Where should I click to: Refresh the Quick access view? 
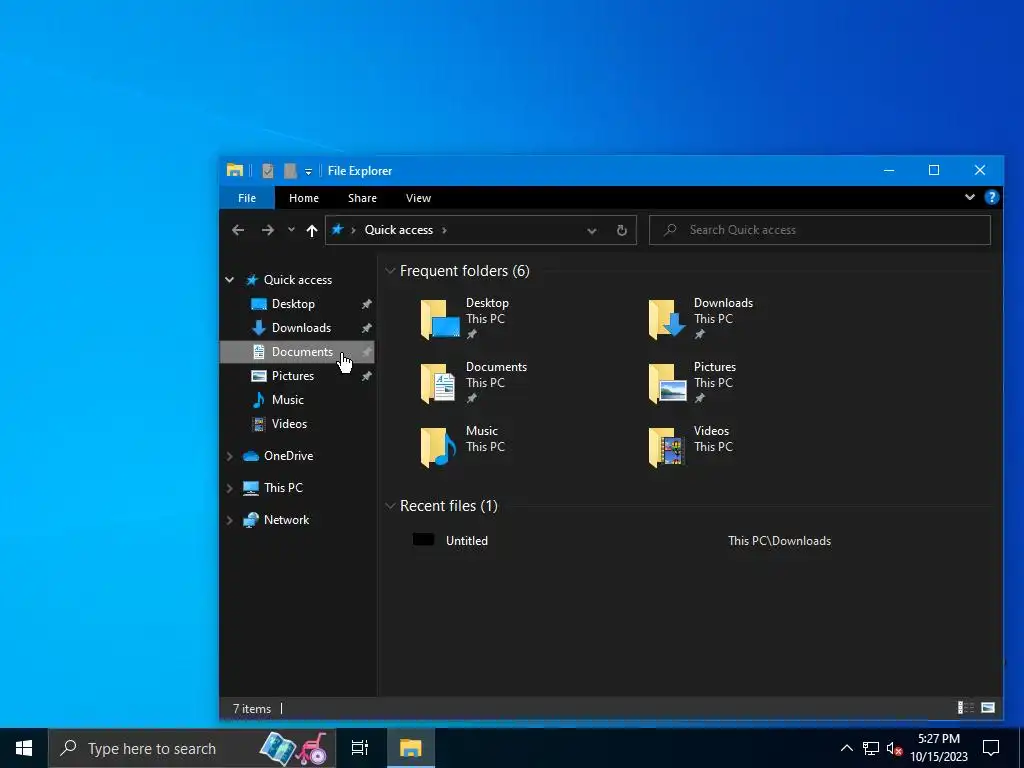click(x=622, y=231)
